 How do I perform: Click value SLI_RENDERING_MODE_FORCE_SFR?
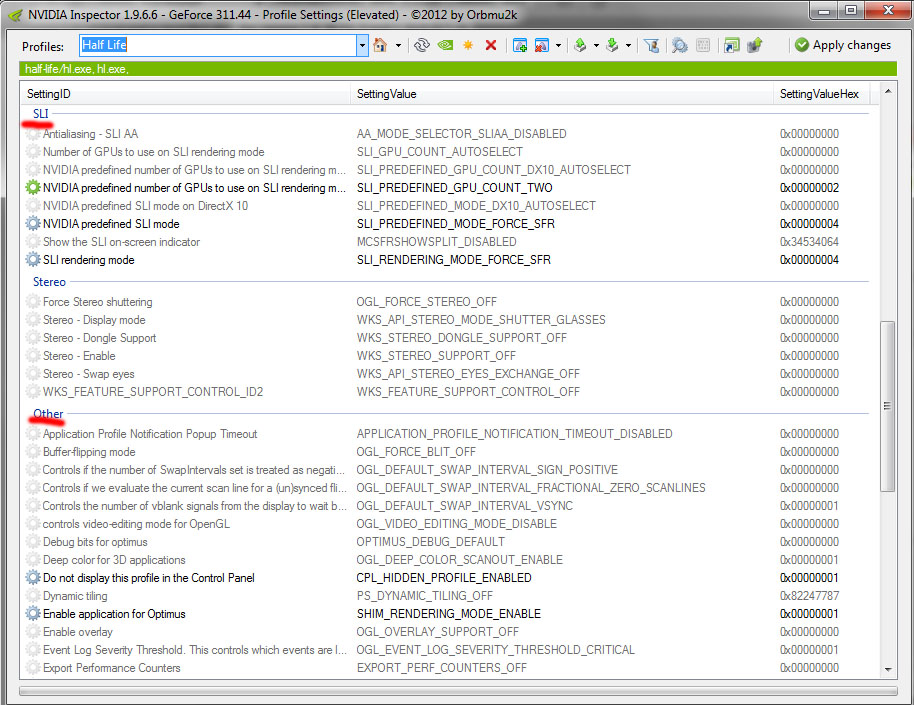pos(454,259)
